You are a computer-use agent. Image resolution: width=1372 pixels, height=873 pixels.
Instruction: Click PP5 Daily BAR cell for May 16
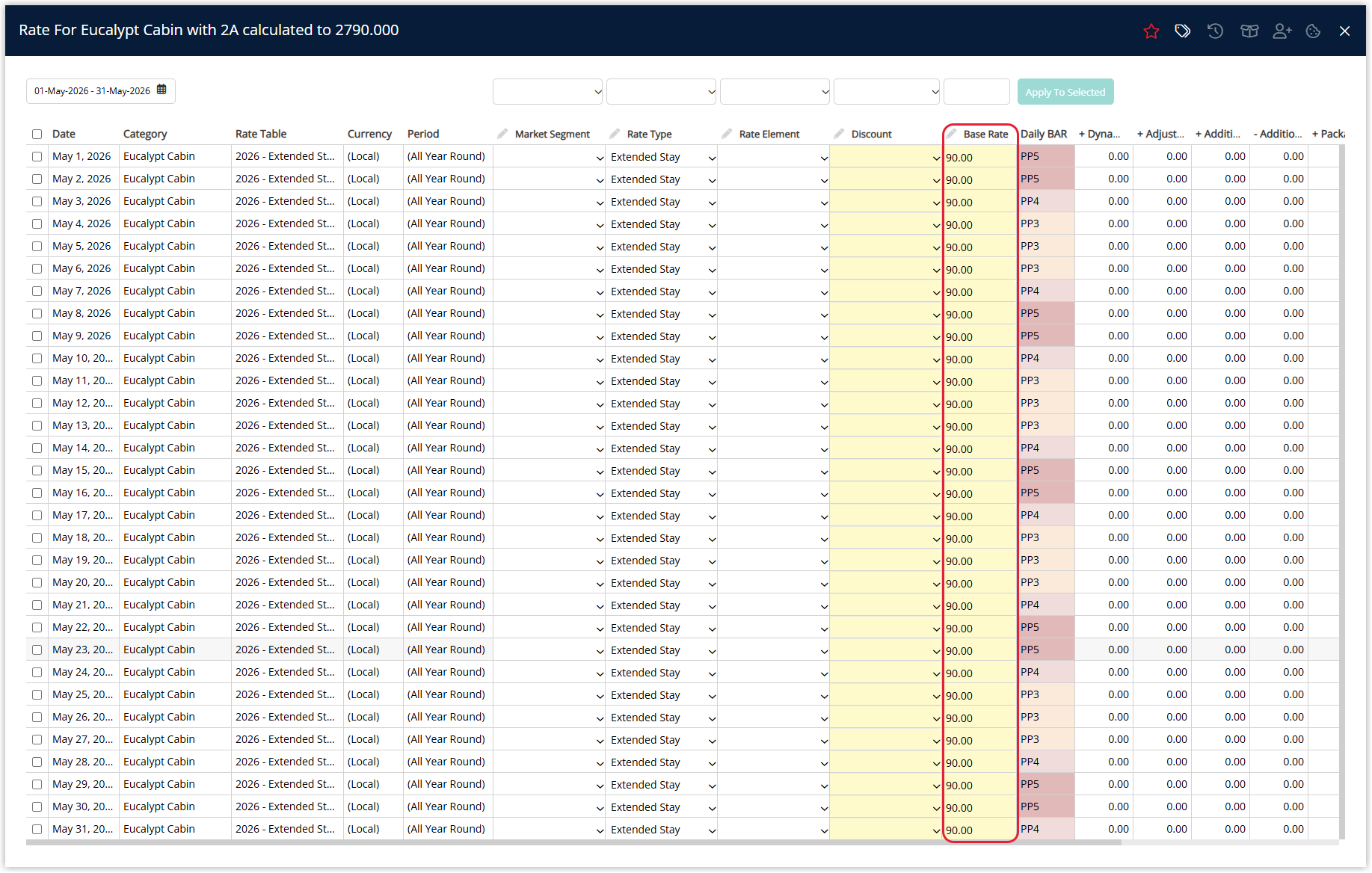pos(1047,493)
